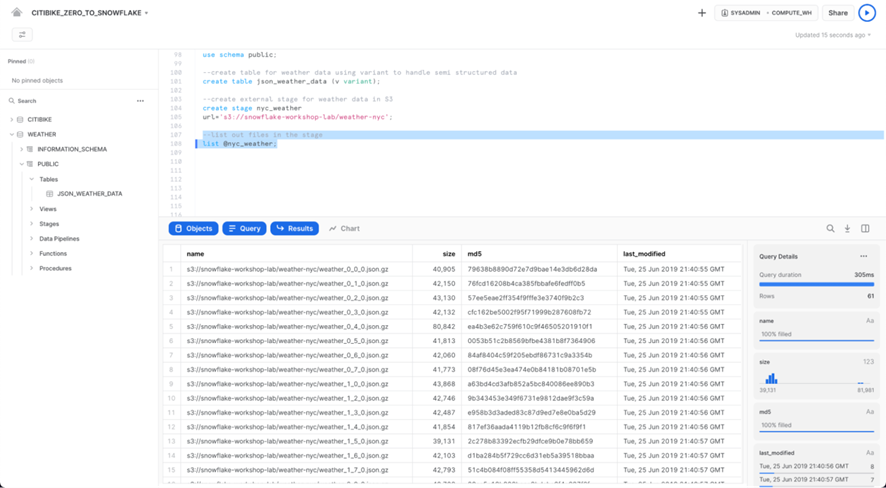Toggle the Objects panel button
Viewport: 886px width, 488px height.
click(193, 229)
